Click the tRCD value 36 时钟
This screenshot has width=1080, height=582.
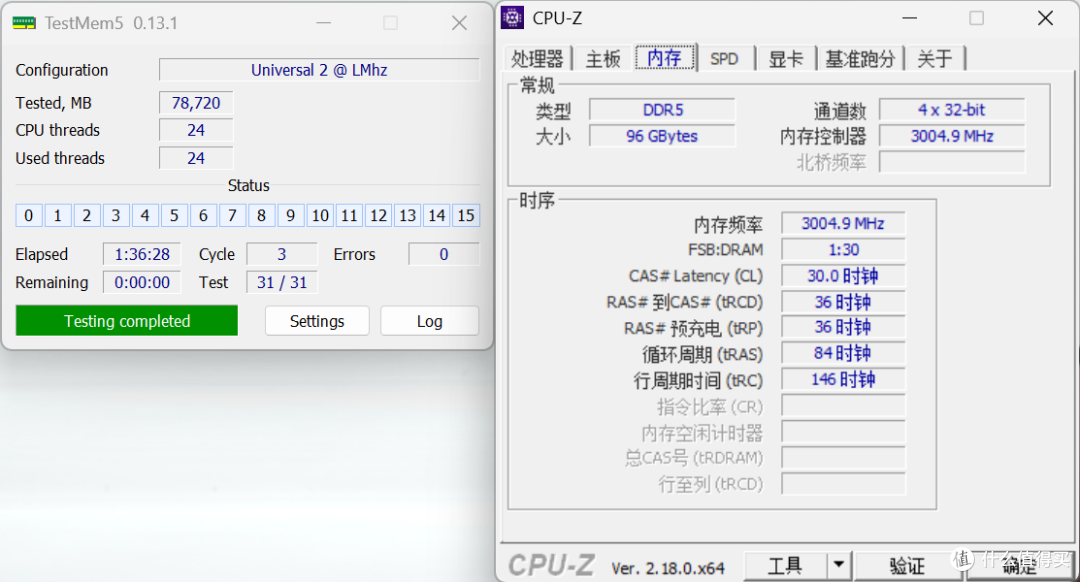coord(843,302)
